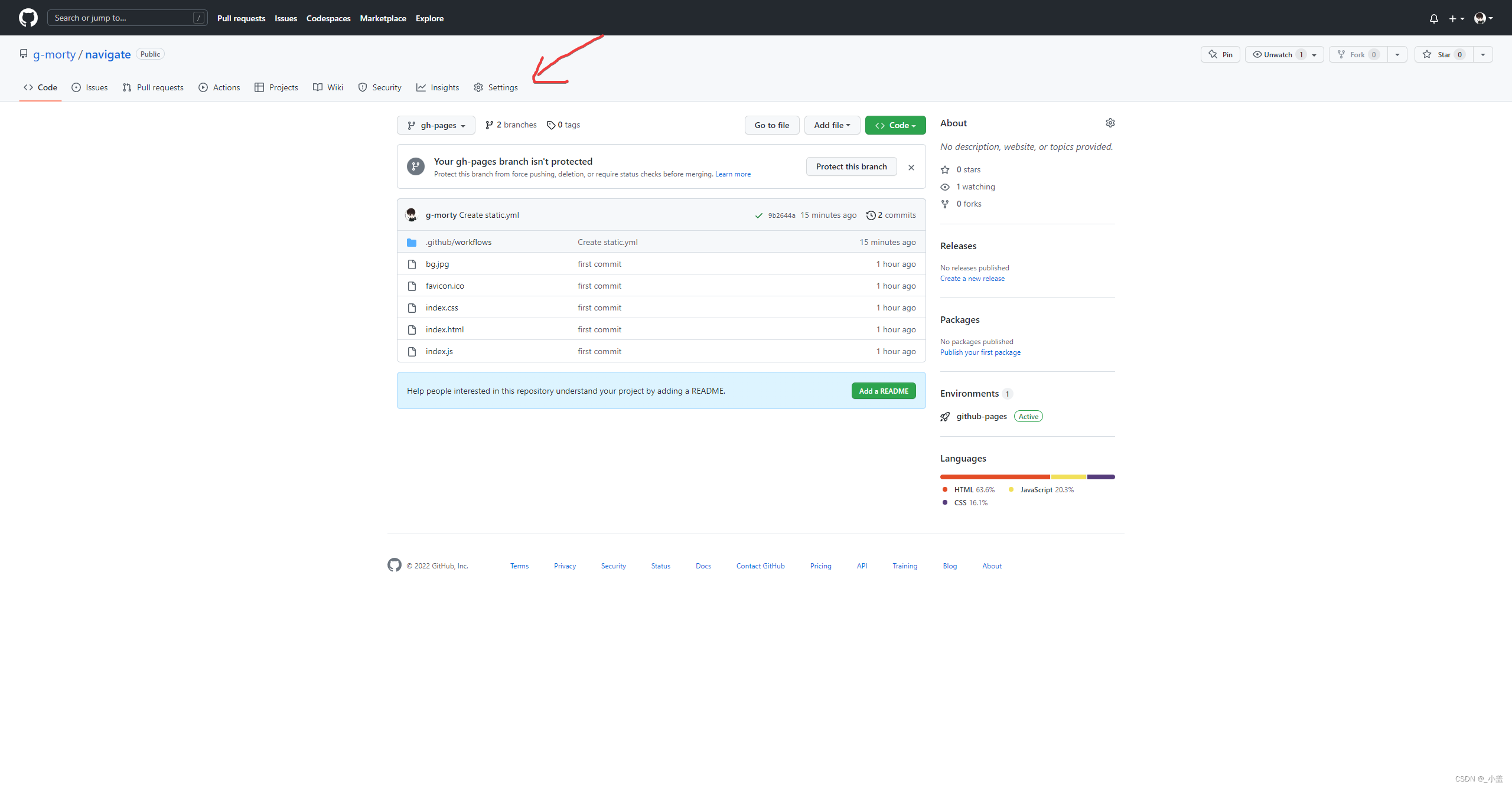This screenshot has height=788, width=1512.
Task: Switch to the repository Issues tab
Action: click(90, 87)
